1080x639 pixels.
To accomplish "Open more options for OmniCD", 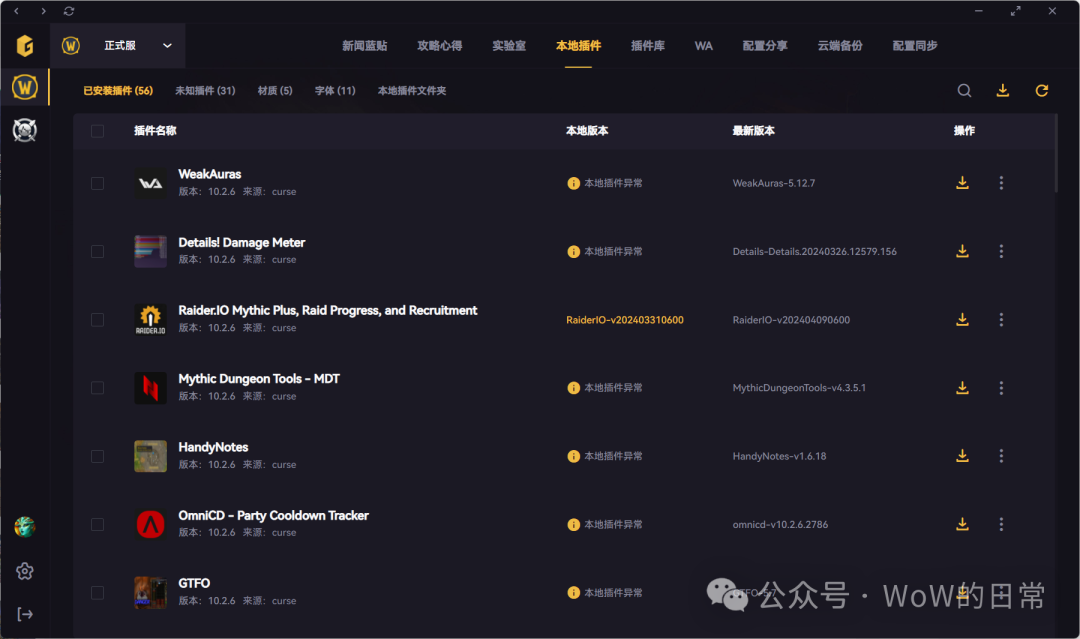I will tap(1001, 524).
